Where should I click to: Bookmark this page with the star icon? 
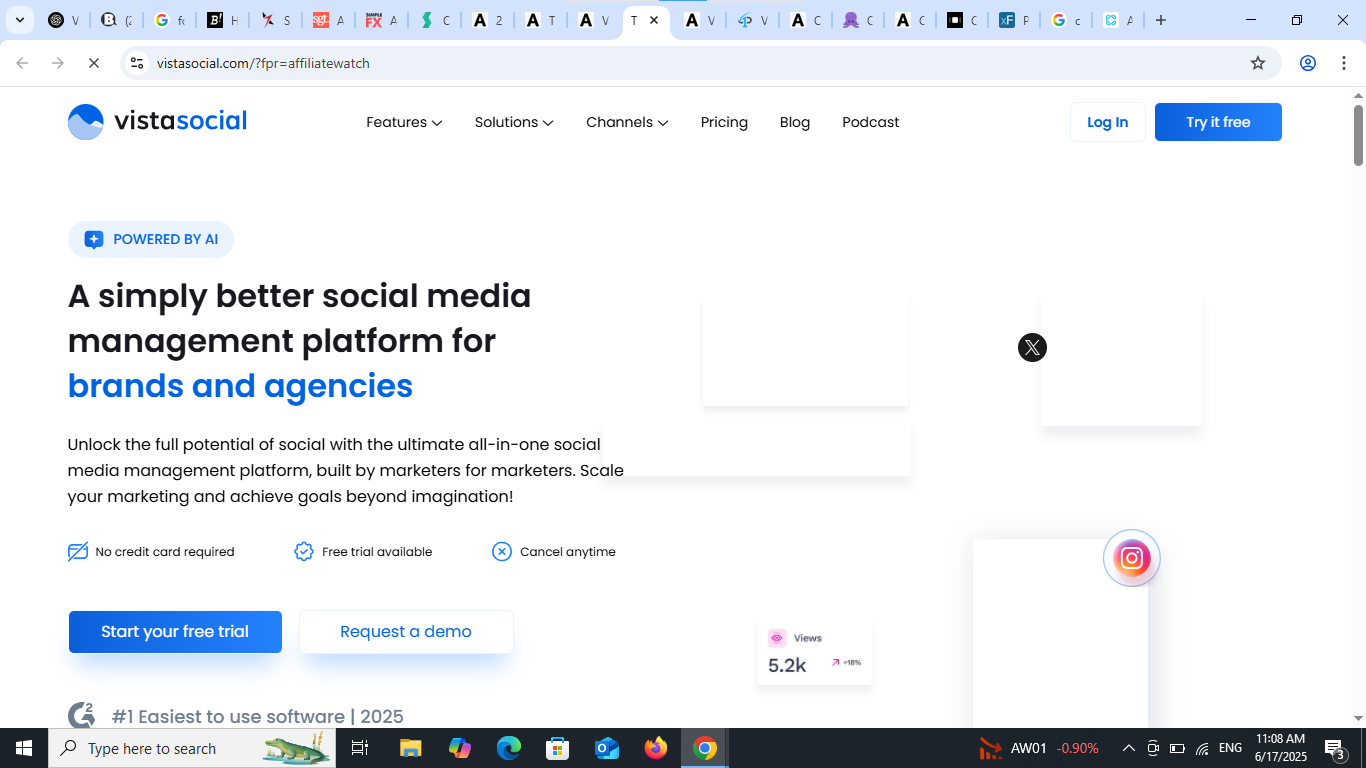(1258, 63)
